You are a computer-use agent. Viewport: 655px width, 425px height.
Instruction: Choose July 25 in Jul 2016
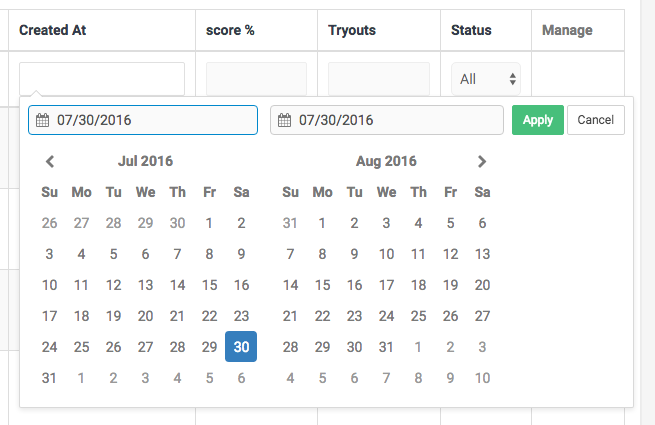(81, 347)
